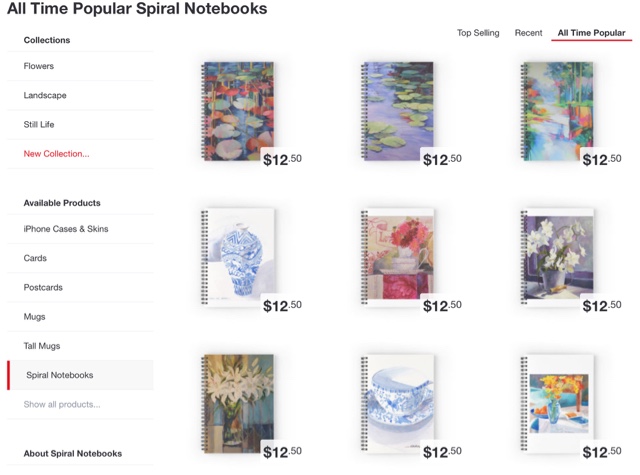Select the blue and white vase notebook
This screenshot has height=475, width=640.
(238, 257)
